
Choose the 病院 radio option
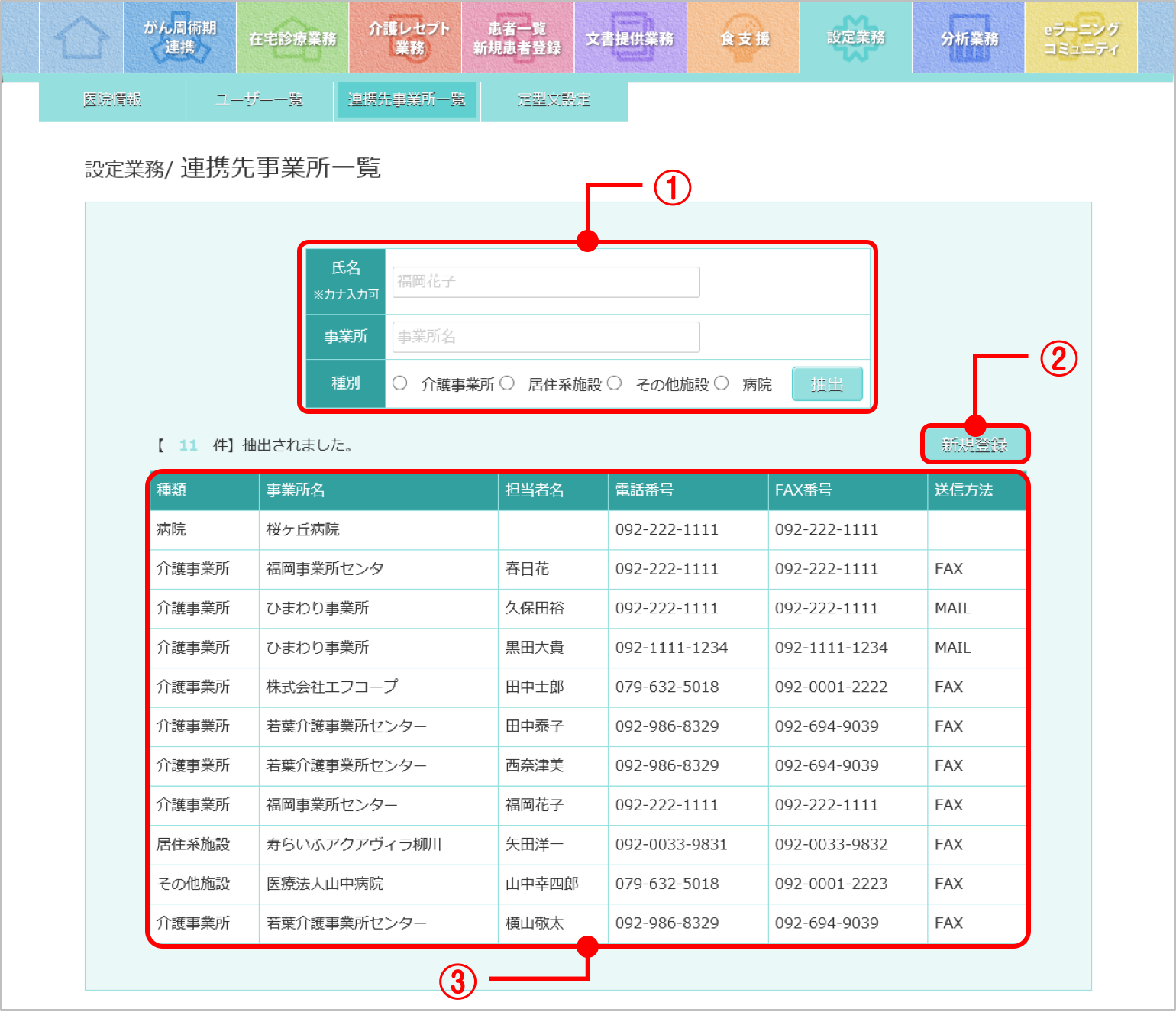point(722,383)
